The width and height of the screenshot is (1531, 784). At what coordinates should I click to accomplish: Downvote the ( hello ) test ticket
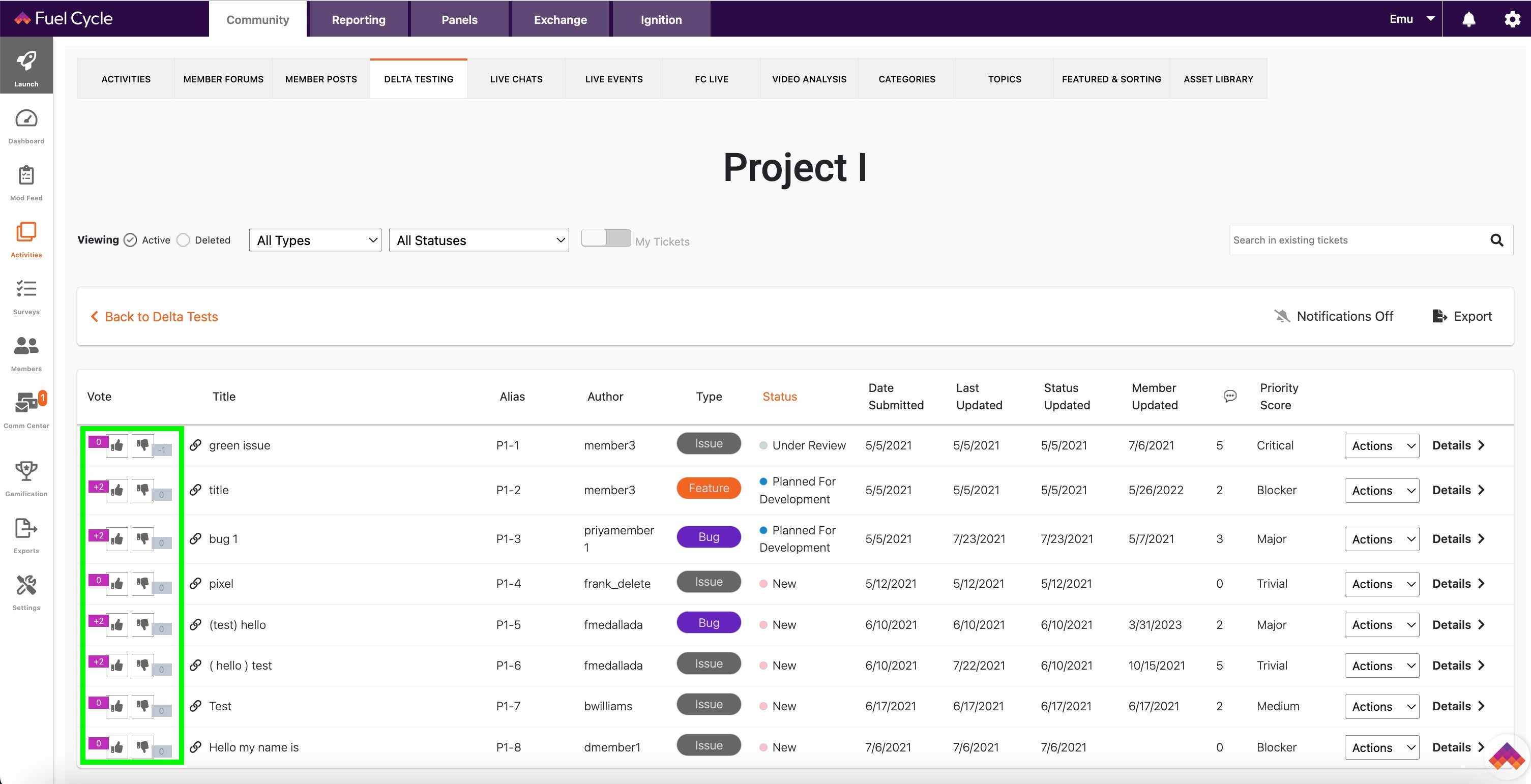(142, 665)
